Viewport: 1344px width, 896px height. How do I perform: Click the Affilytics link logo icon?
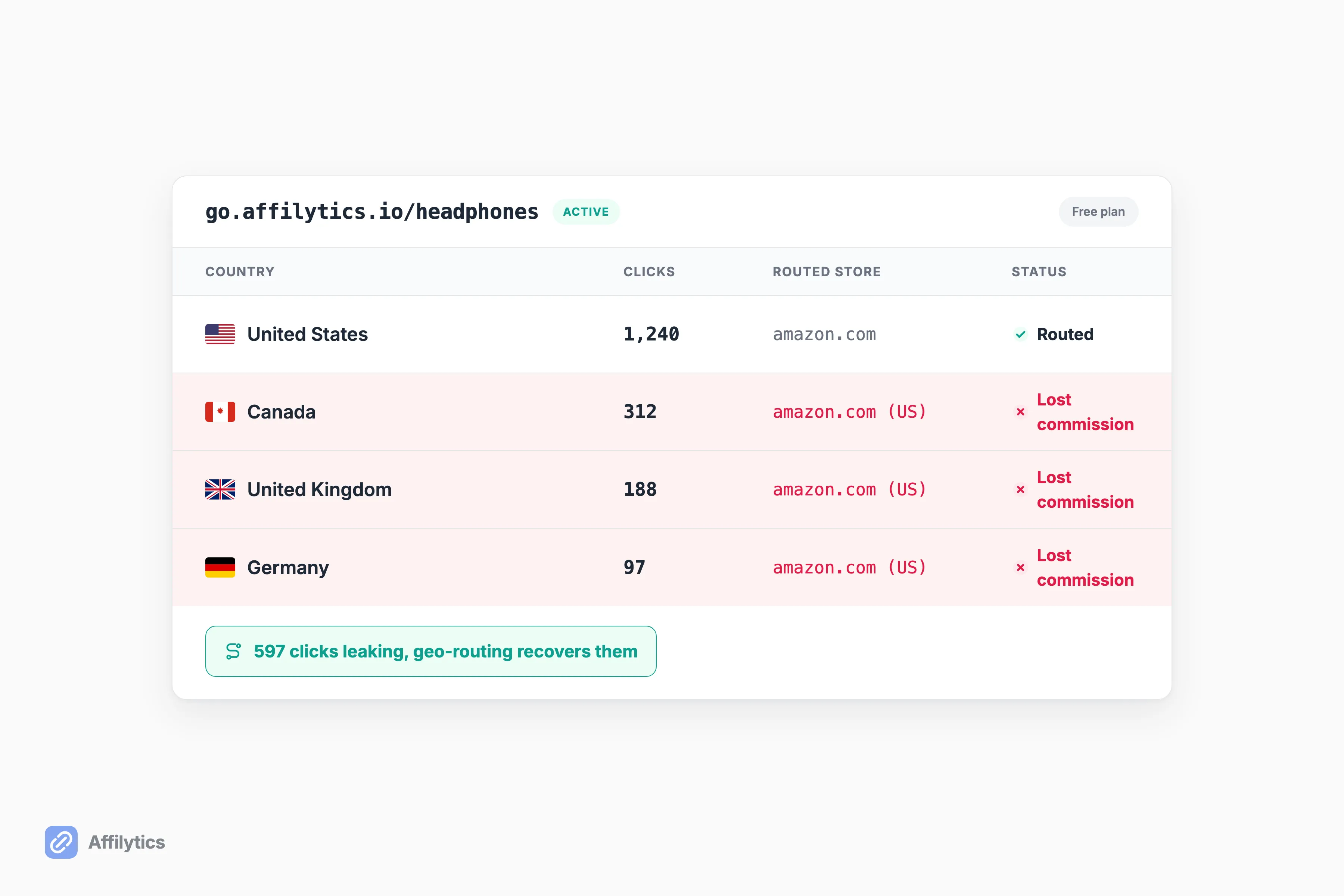[x=61, y=842]
